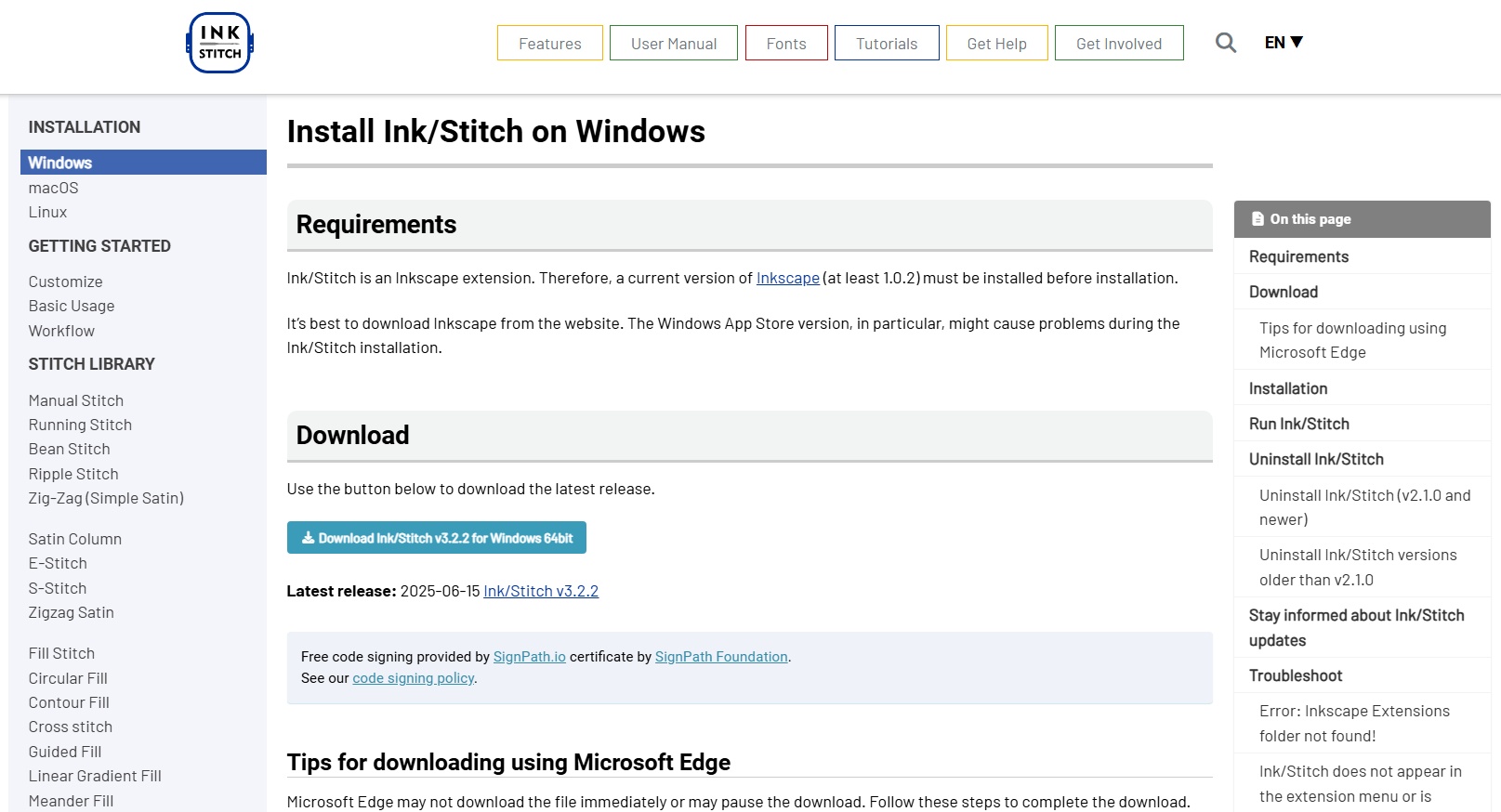Image resolution: width=1501 pixels, height=812 pixels.
Task: Jump to Run Ink/Stitch in On this page
Action: coord(1299,424)
